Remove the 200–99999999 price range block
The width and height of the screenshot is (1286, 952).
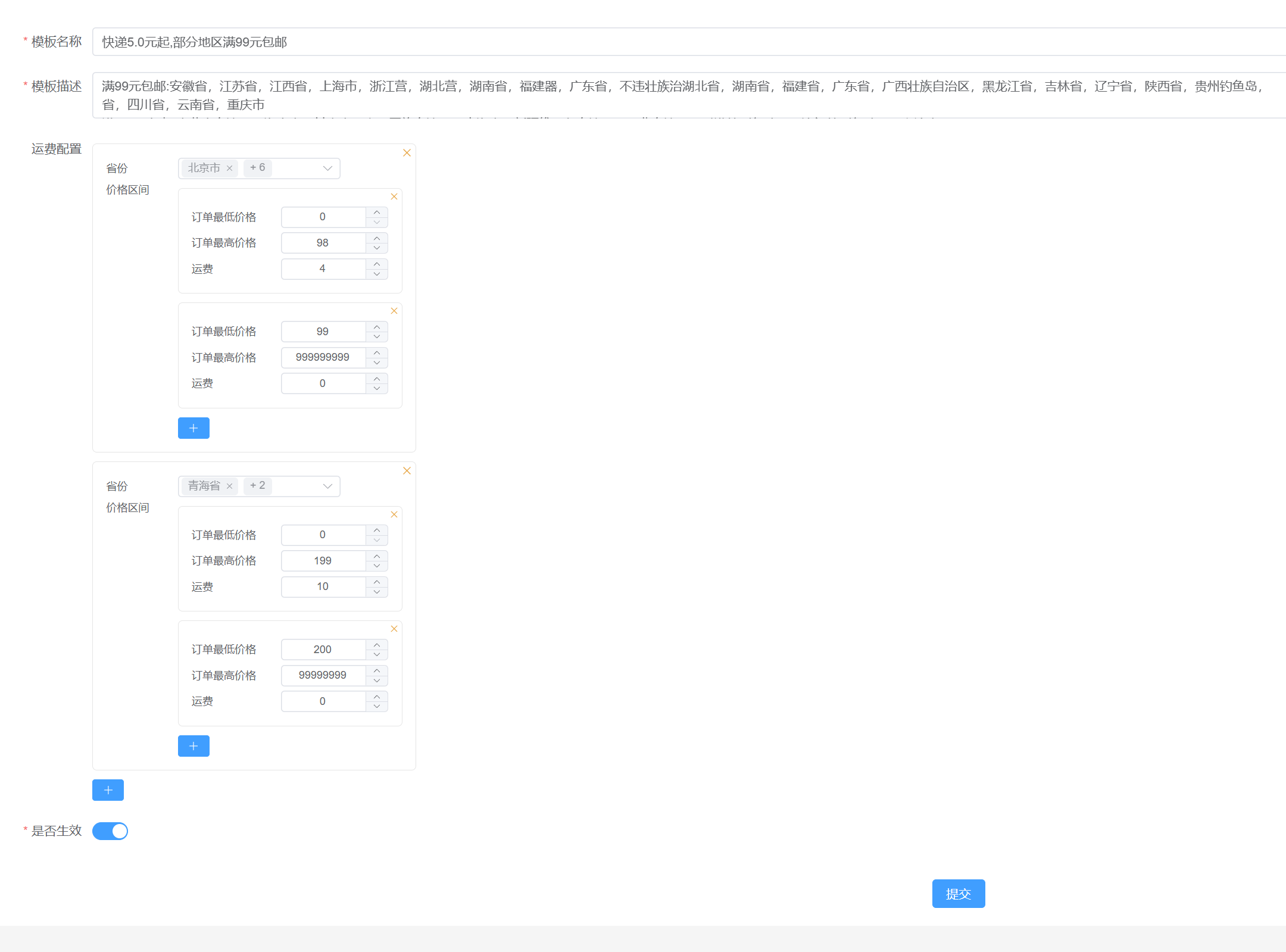pos(394,629)
